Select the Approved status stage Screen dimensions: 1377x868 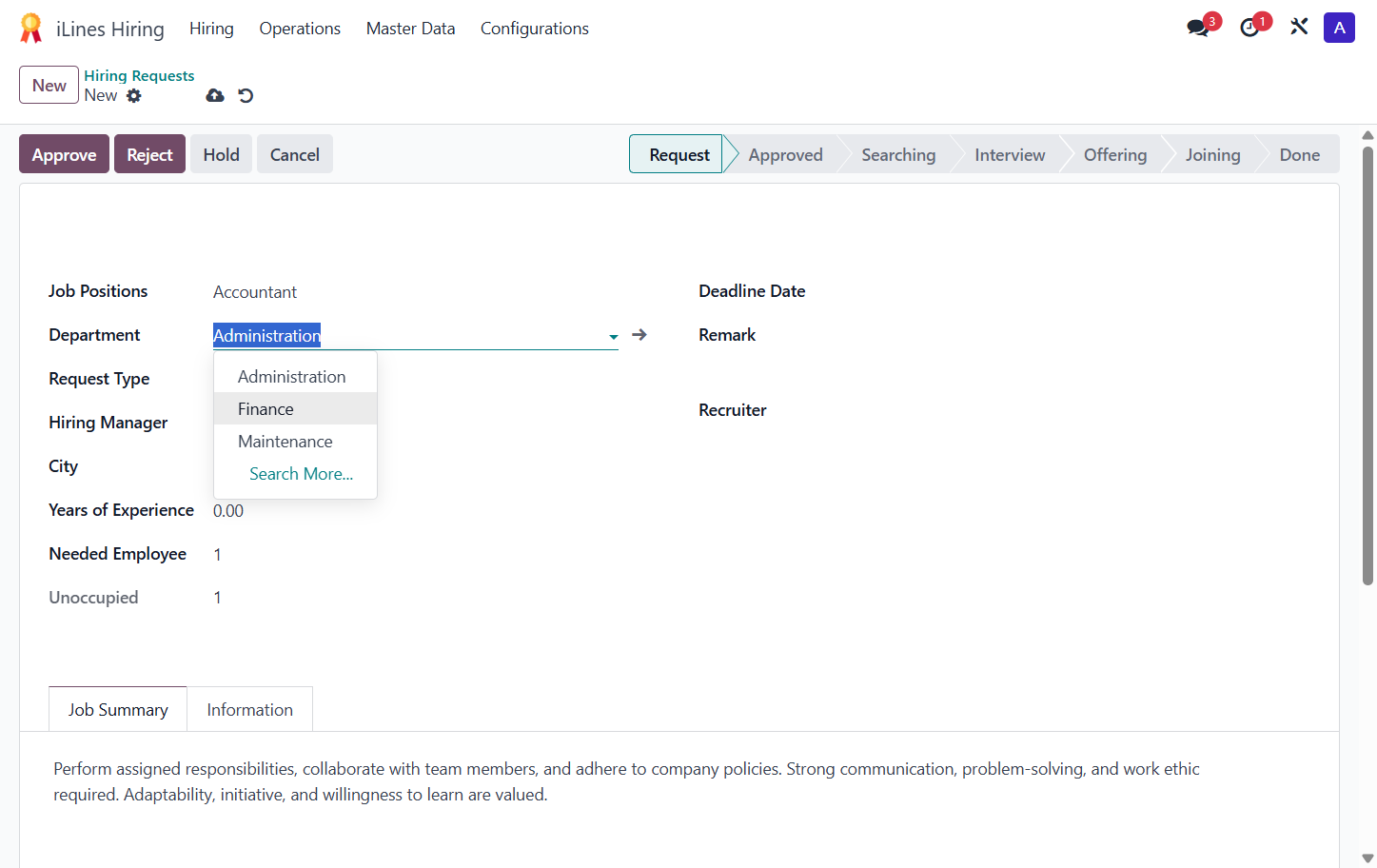(785, 154)
